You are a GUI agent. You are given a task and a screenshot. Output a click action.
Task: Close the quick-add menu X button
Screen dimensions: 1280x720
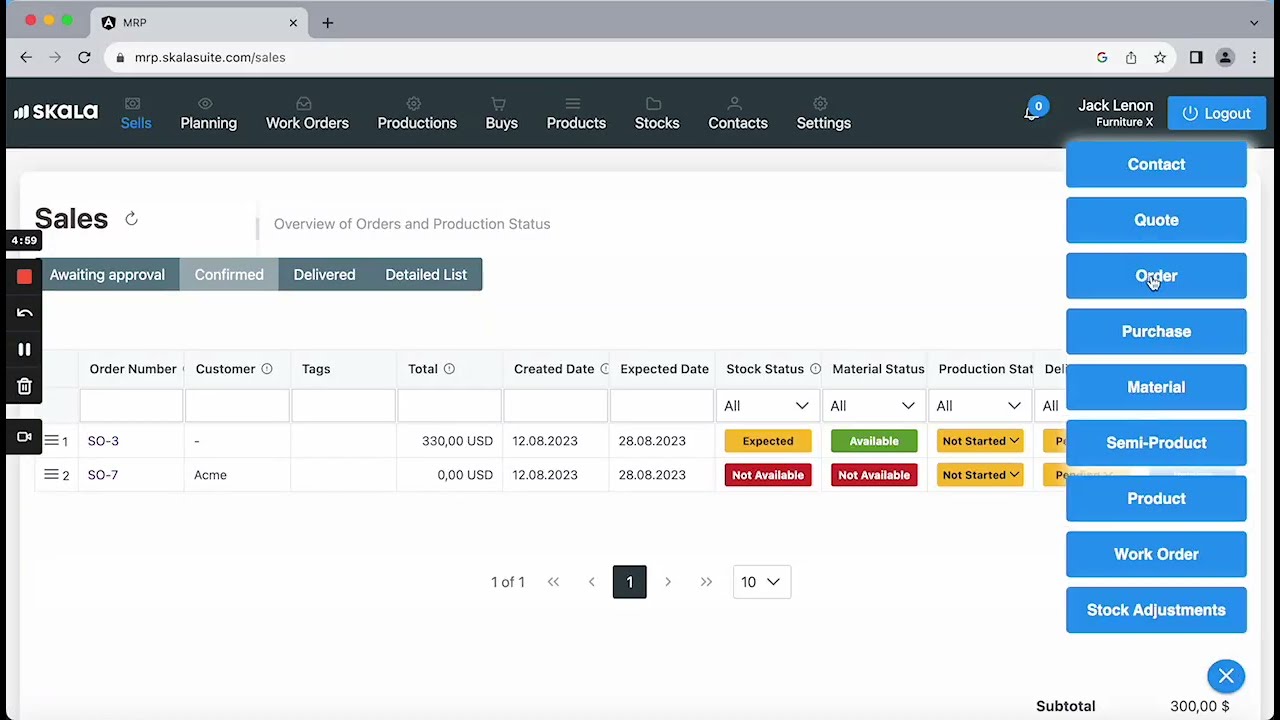click(x=1226, y=677)
